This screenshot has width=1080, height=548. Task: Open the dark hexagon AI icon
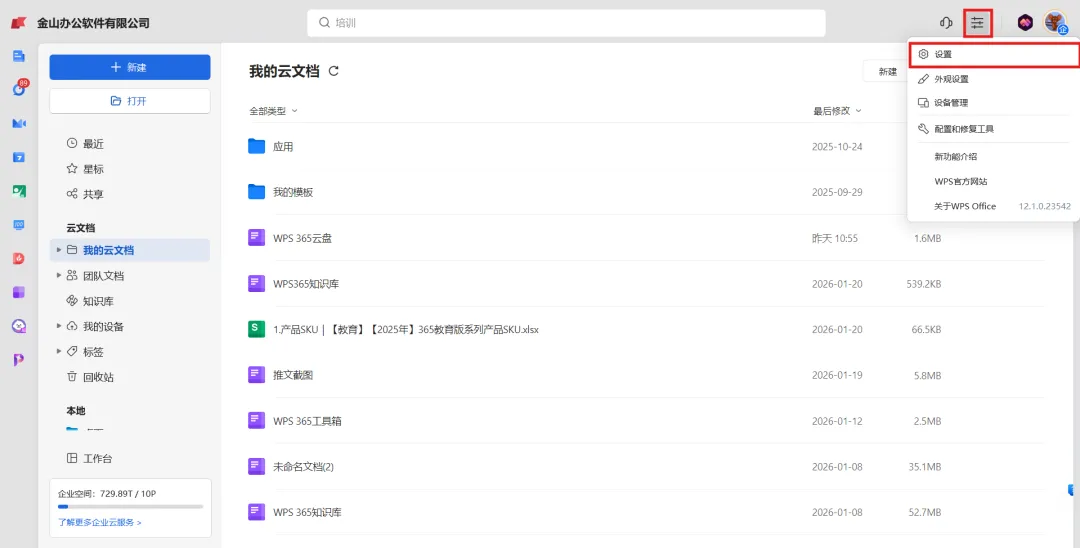click(1025, 23)
